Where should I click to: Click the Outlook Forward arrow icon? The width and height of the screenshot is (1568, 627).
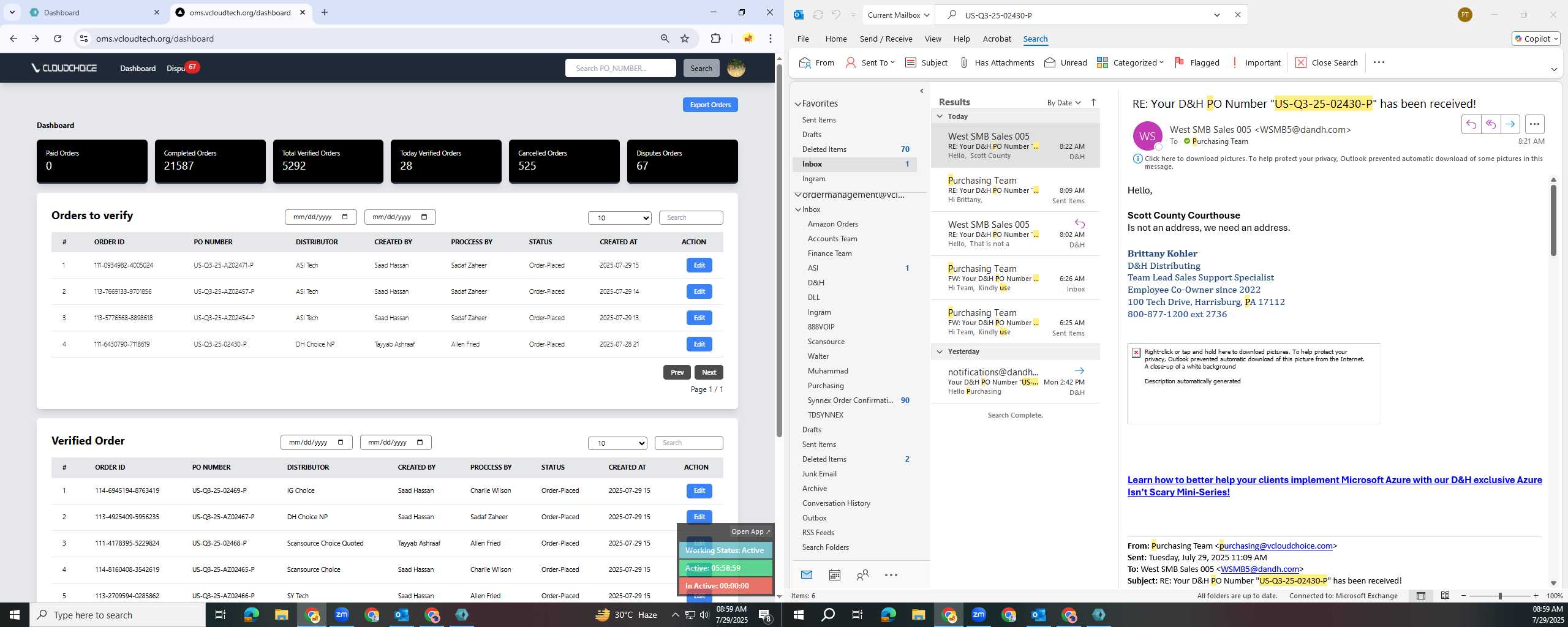pos(1510,124)
